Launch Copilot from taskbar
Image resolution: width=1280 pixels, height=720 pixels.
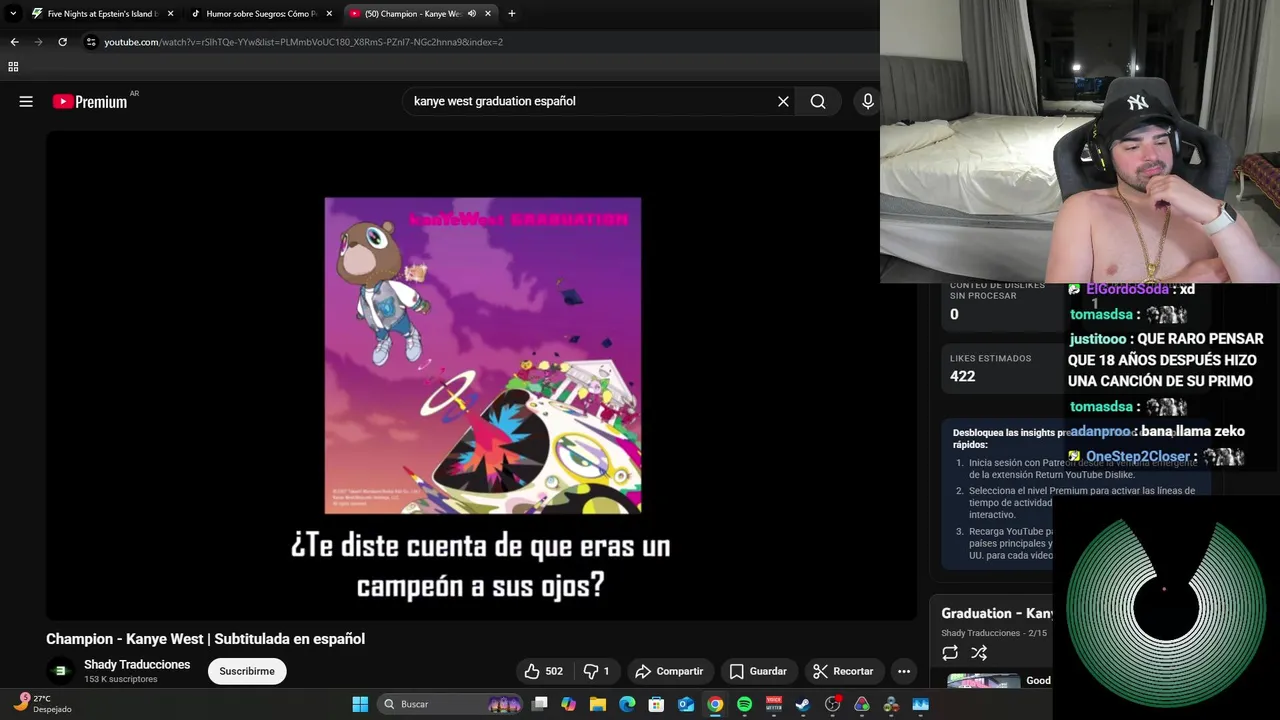569,704
